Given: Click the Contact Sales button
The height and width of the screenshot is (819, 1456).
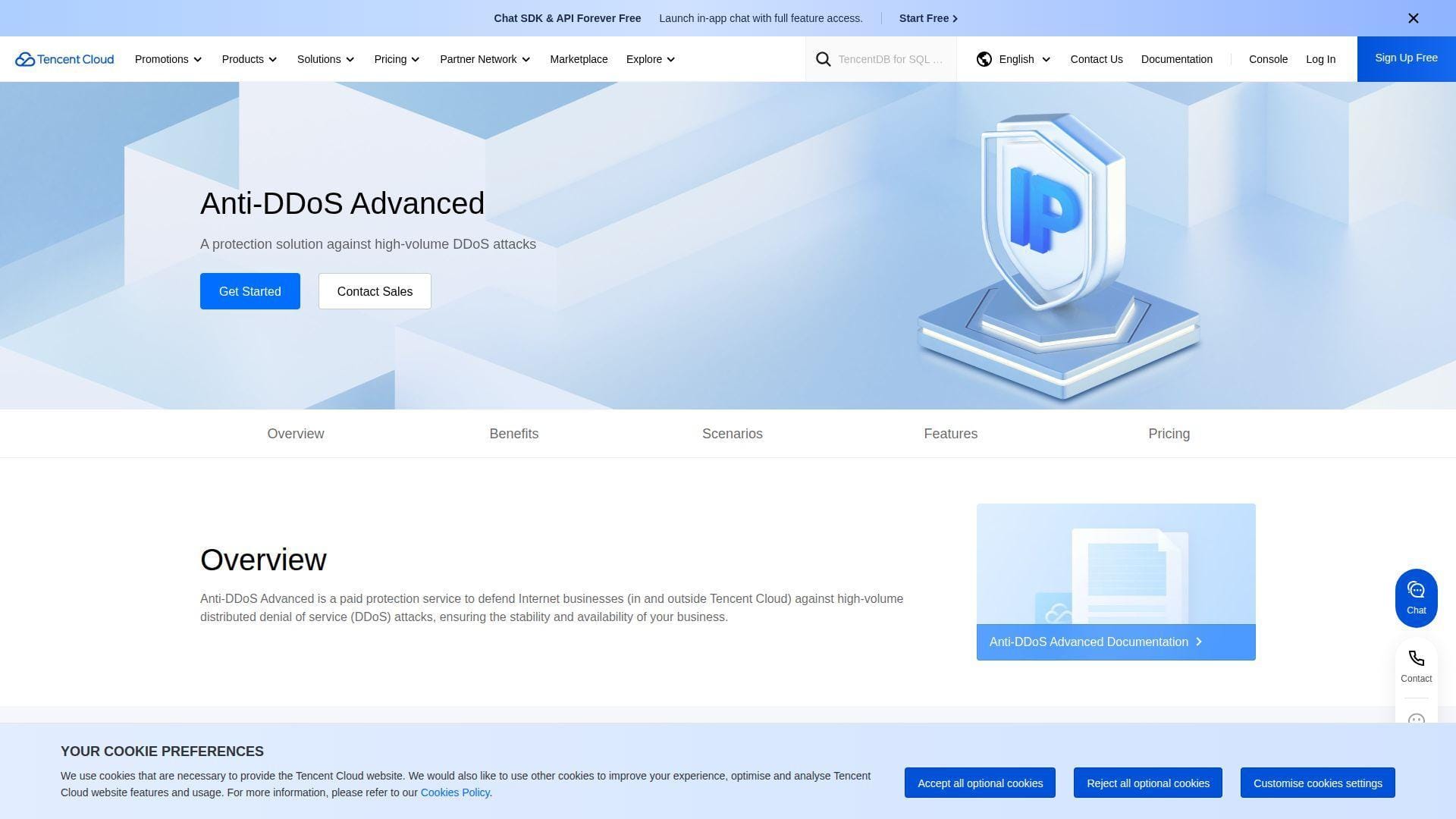Looking at the screenshot, I should pyautogui.click(x=375, y=291).
